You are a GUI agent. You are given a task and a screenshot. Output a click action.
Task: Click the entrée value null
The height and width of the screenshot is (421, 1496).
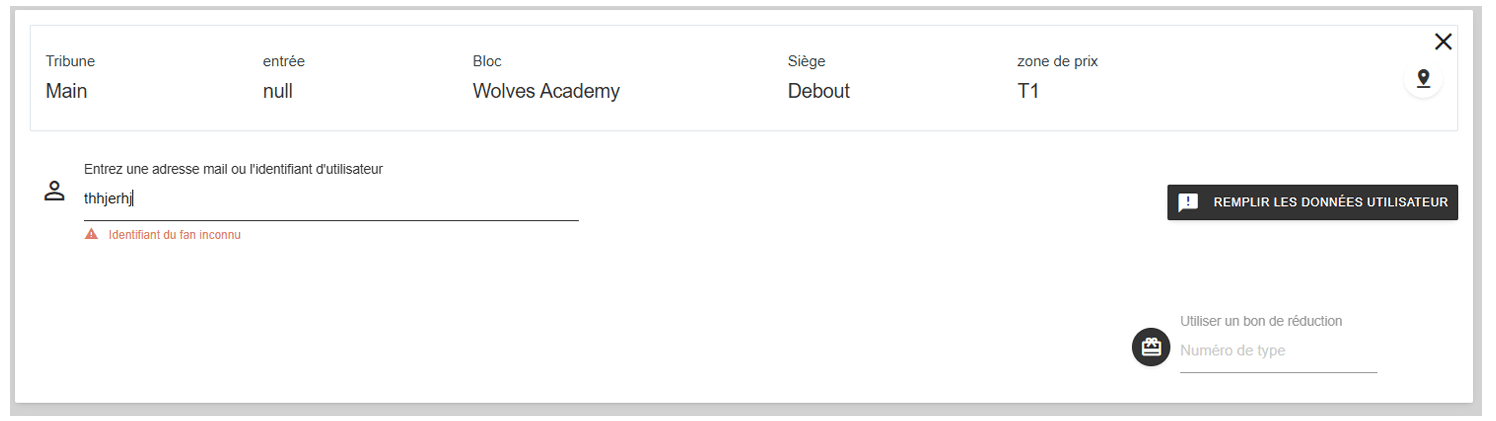click(x=278, y=91)
